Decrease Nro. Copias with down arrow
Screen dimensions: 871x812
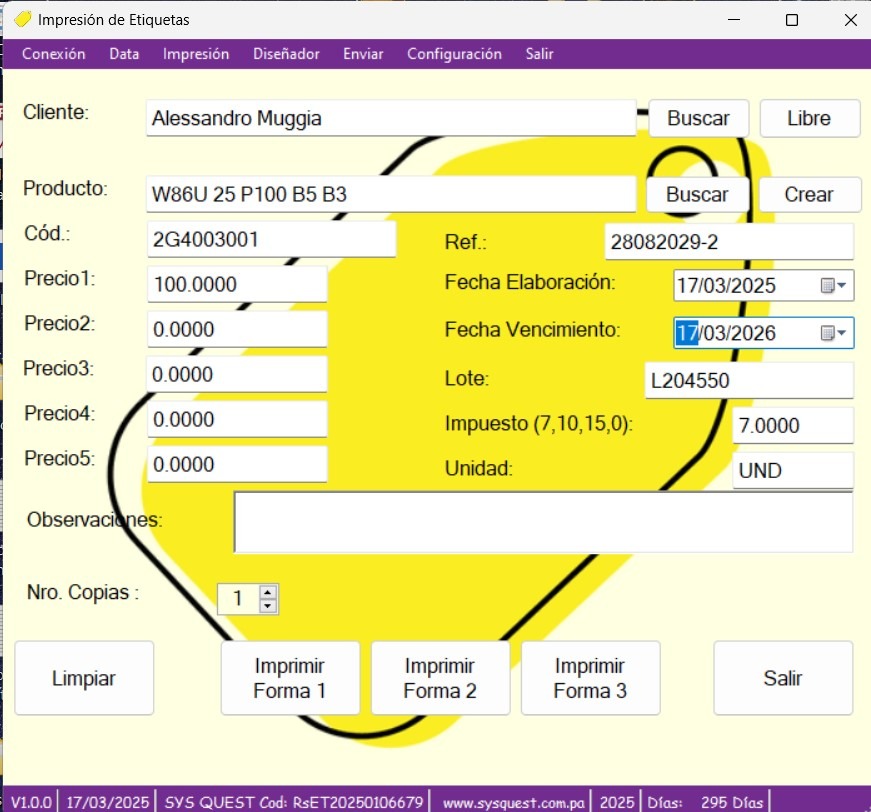(267, 605)
